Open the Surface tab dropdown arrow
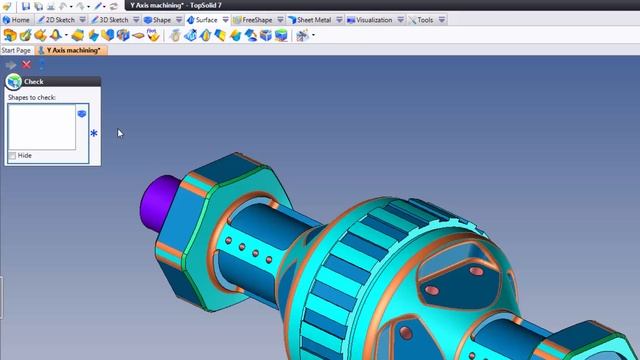This screenshot has width=640, height=360. click(x=225, y=20)
